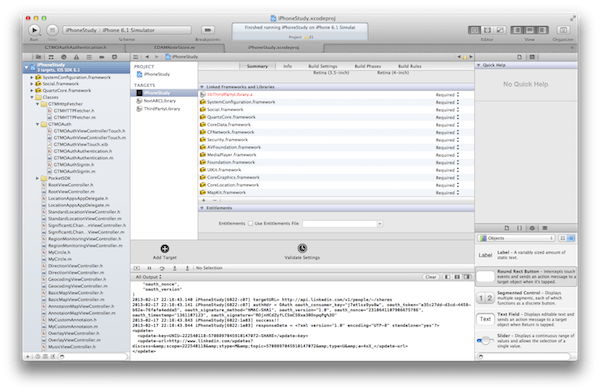Expand QuartzCore.framework in navigator
The height and width of the screenshot is (392, 600).
[32, 91]
